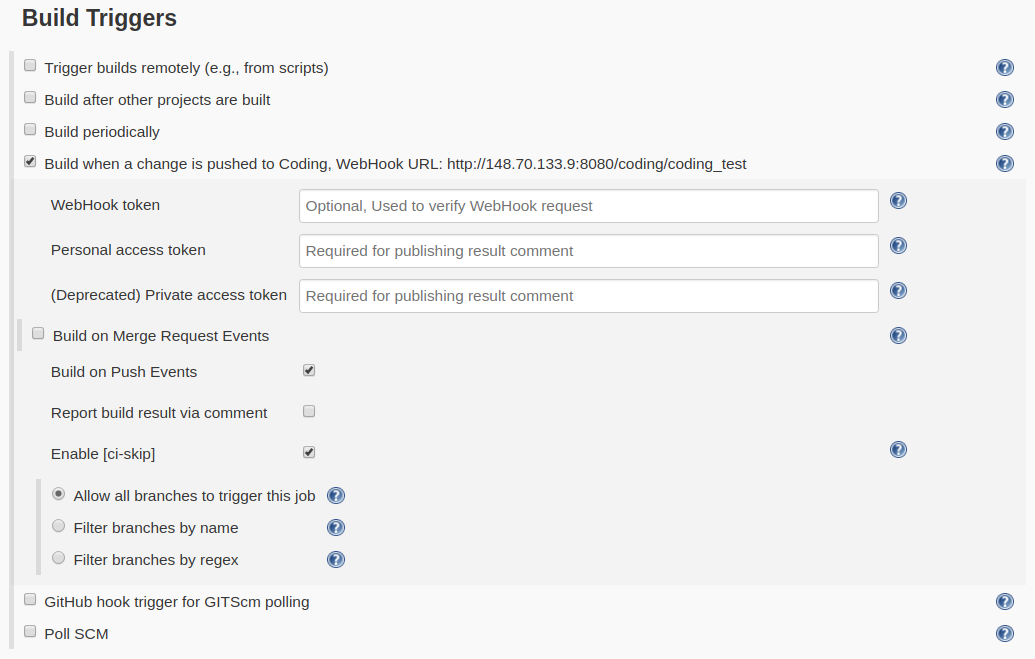Enable Report build result via comment
The width and height of the screenshot is (1035, 659).
coord(309,411)
